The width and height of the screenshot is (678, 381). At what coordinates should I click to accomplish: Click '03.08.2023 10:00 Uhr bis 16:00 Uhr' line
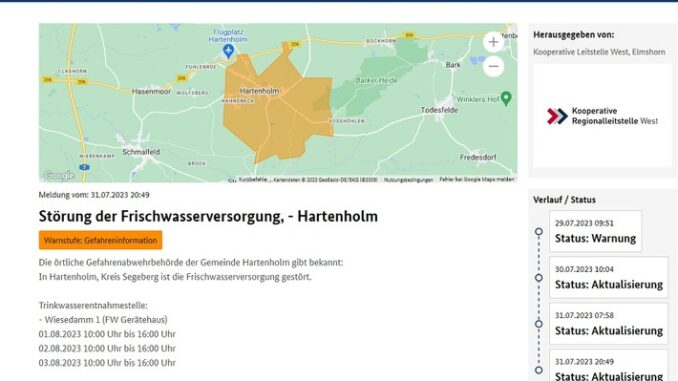click(x=107, y=362)
